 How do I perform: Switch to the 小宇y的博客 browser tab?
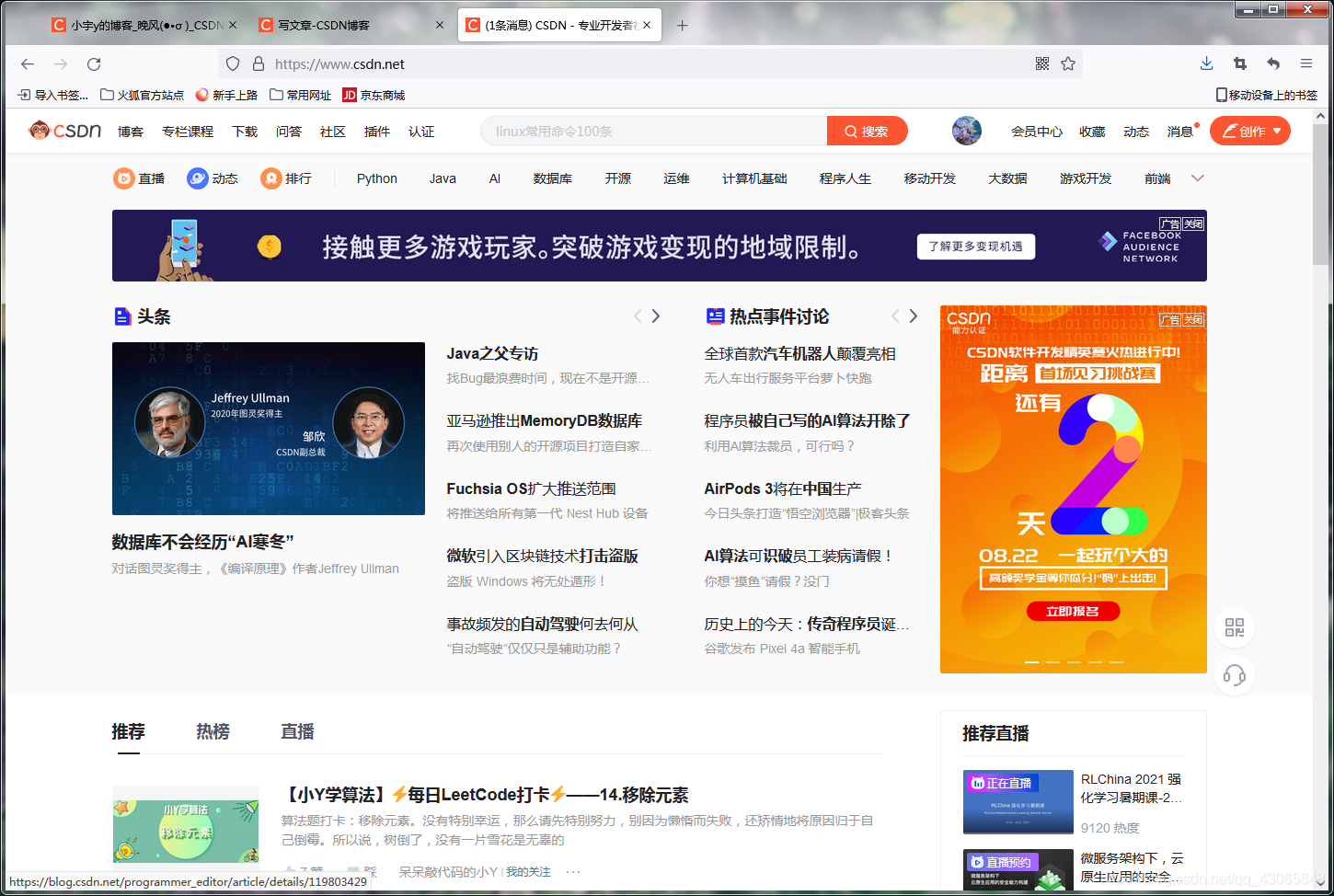[145, 25]
